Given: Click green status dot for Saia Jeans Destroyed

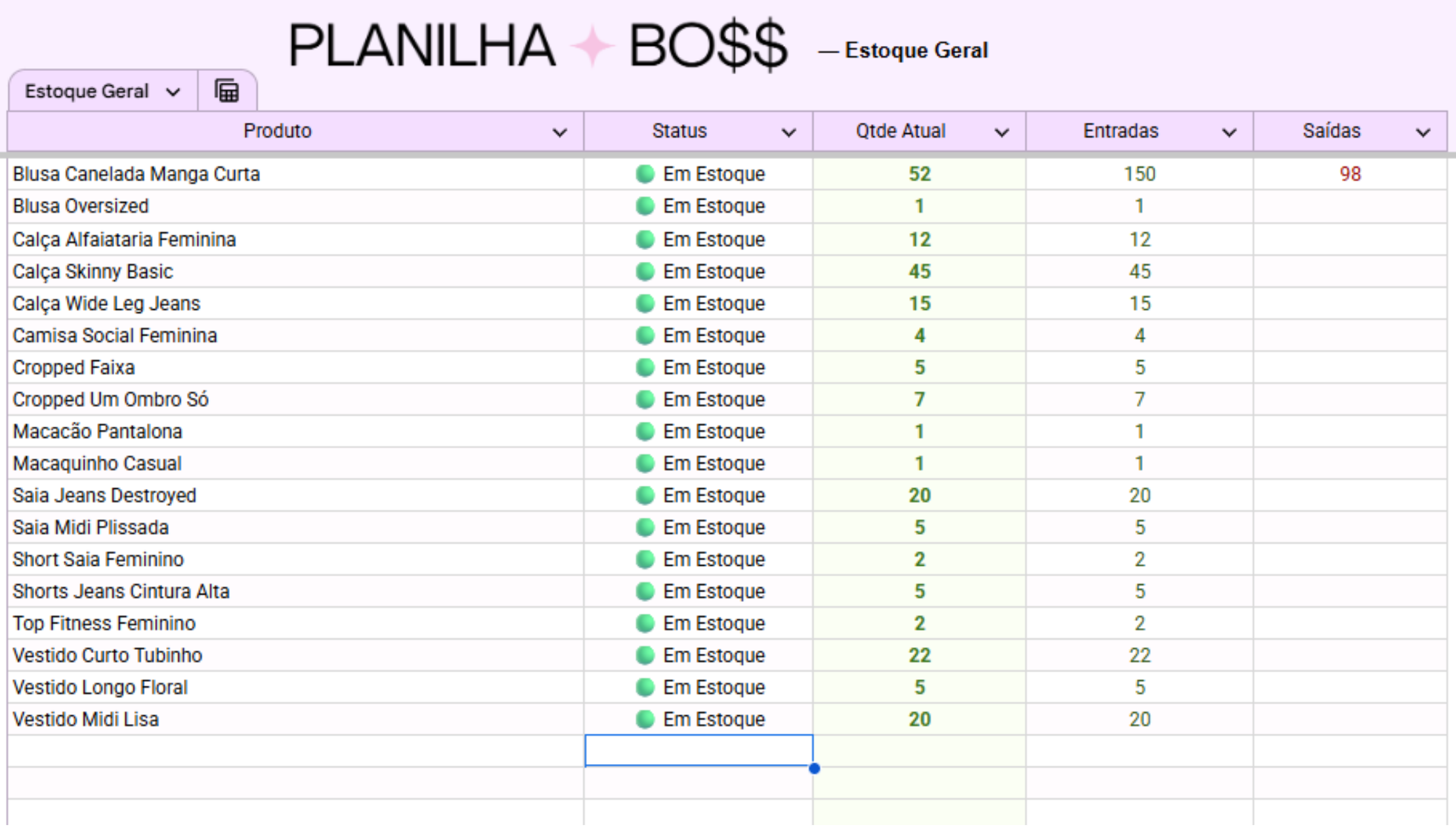Looking at the screenshot, I should [x=645, y=496].
